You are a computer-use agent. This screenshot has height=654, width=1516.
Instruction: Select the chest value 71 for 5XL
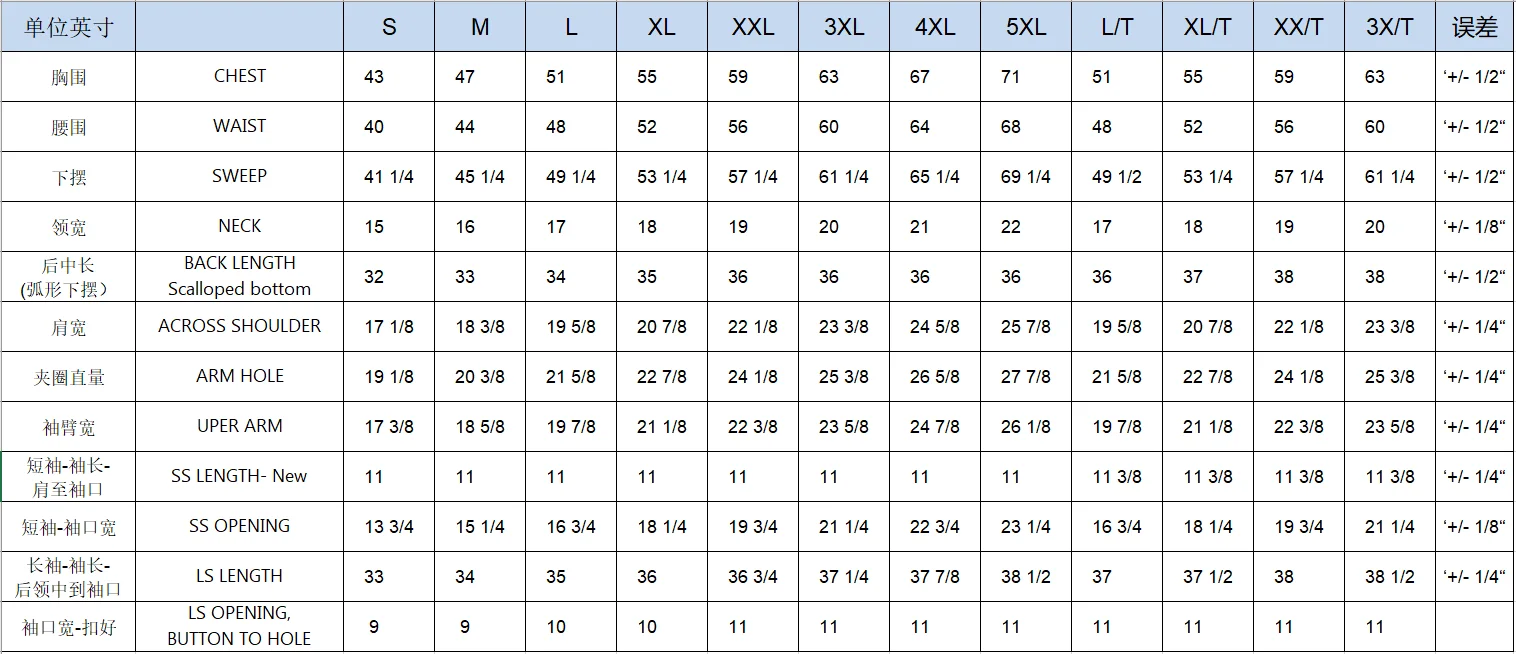(x=1011, y=77)
